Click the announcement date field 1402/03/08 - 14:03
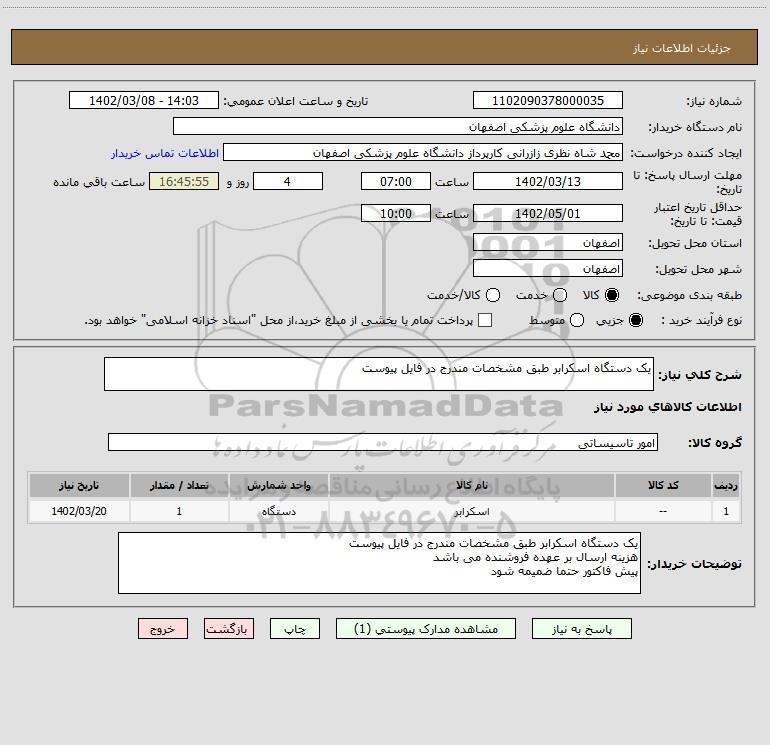 (x=144, y=101)
